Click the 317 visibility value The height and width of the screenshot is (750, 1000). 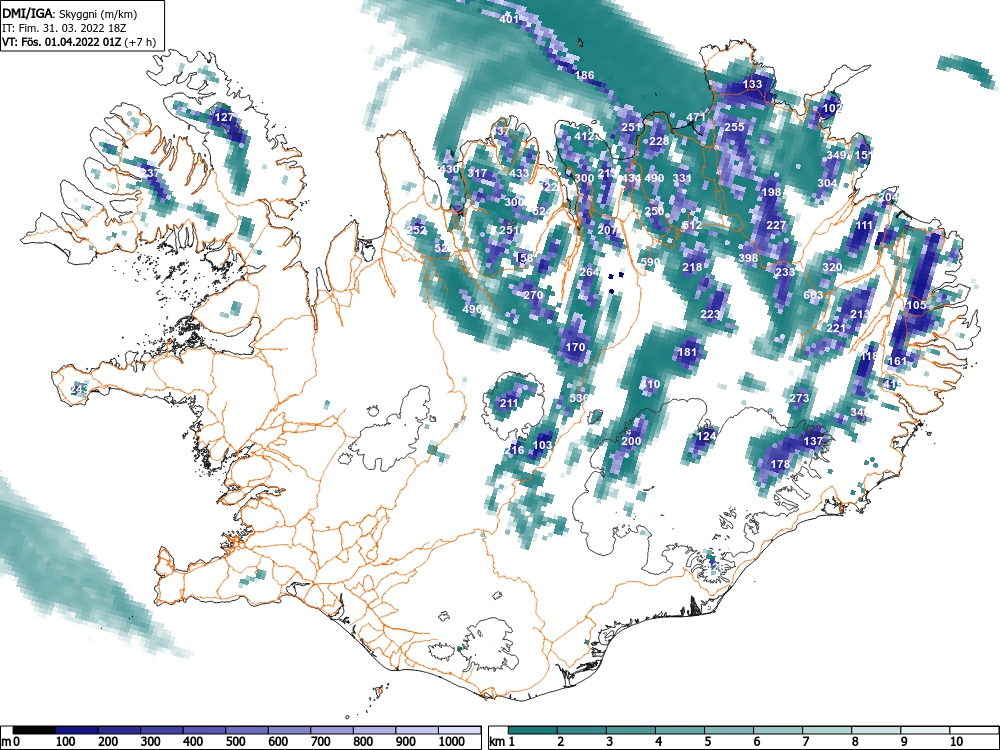(x=477, y=173)
